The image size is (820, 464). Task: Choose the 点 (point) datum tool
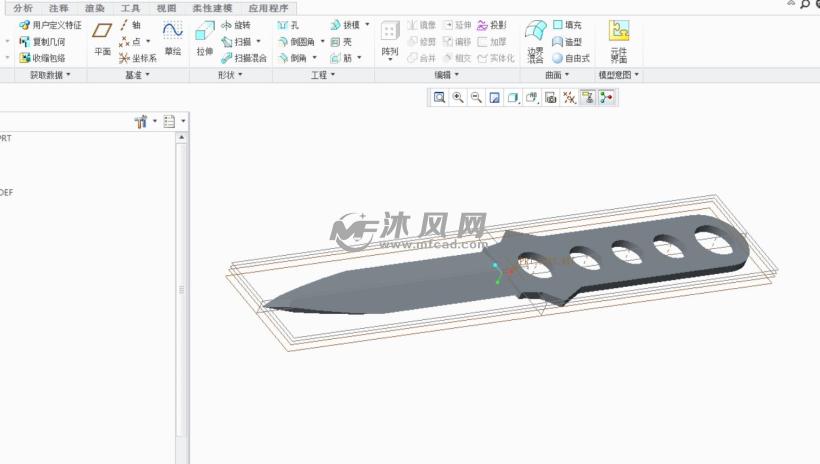(130, 41)
